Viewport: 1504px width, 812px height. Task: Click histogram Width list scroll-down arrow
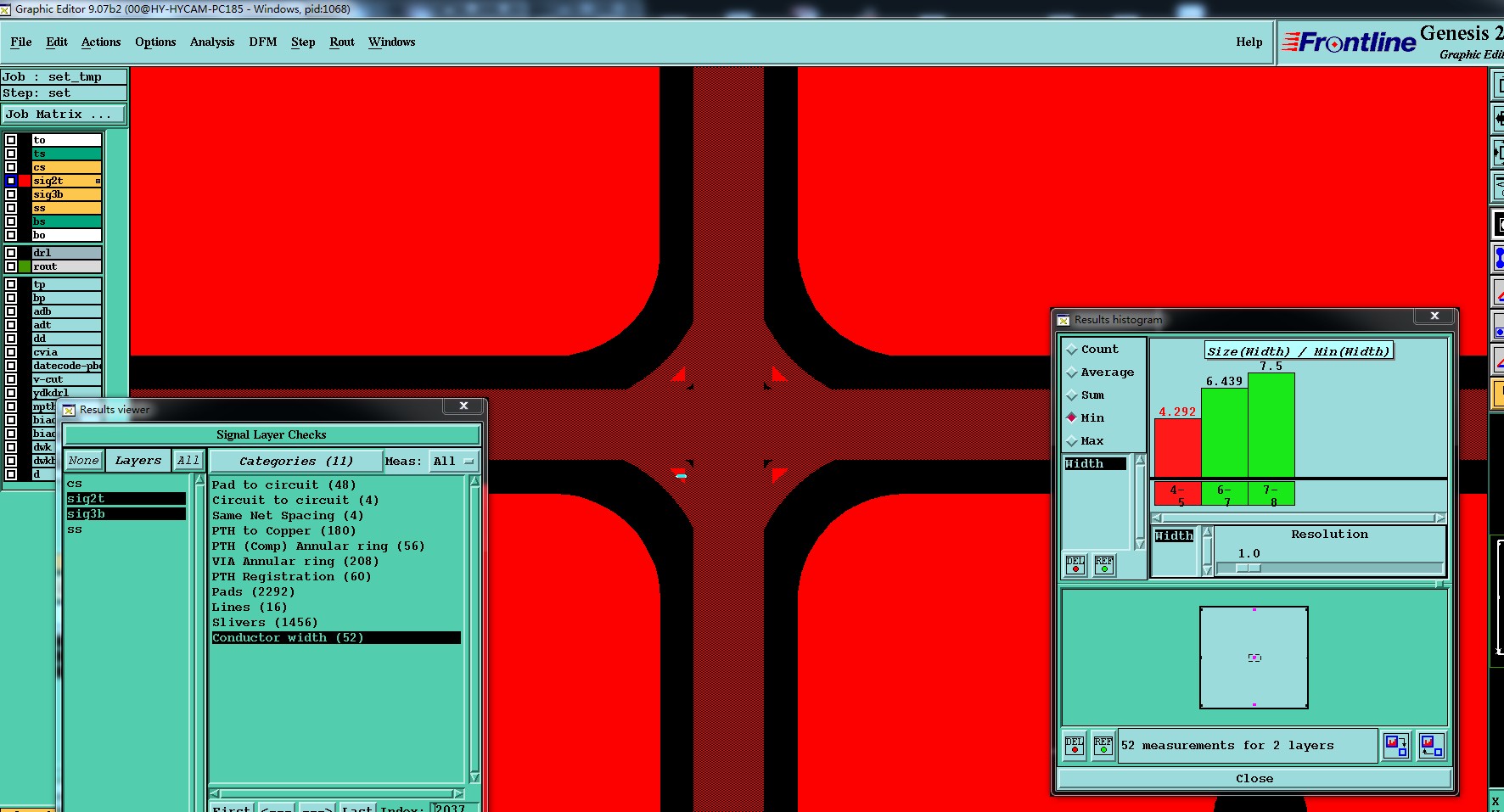[1140, 545]
